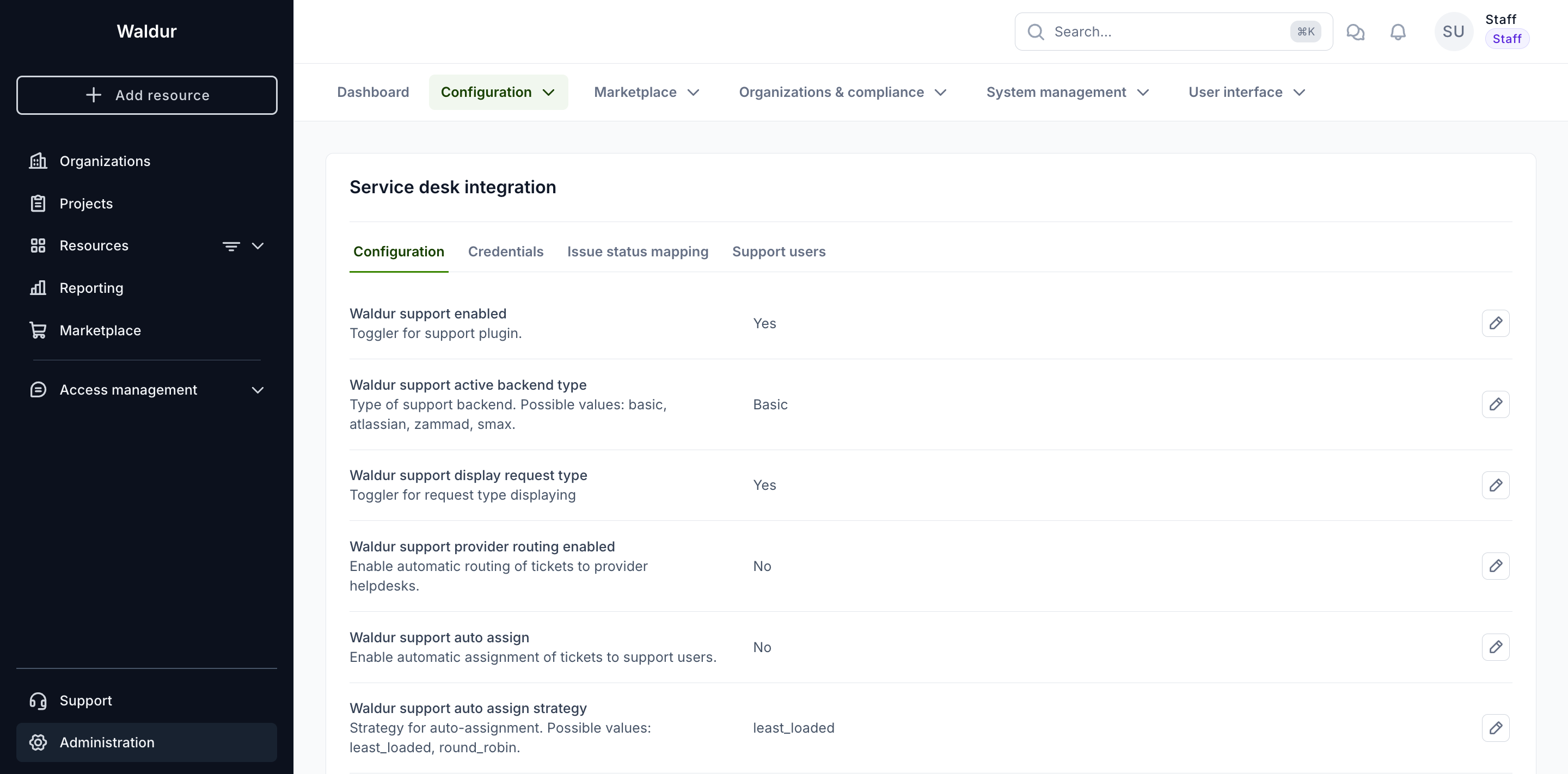
Task: Click the plus icon on Add resource
Action: click(93, 95)
